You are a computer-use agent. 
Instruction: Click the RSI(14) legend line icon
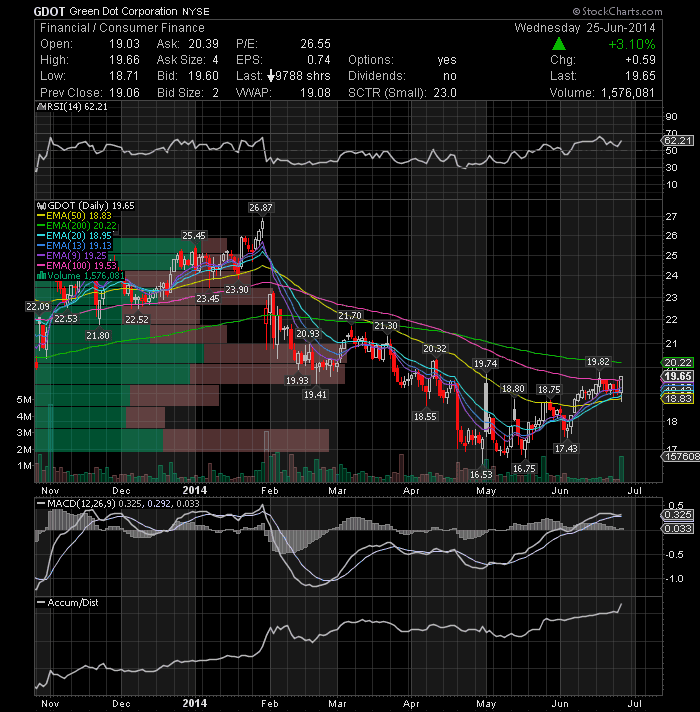41,107
